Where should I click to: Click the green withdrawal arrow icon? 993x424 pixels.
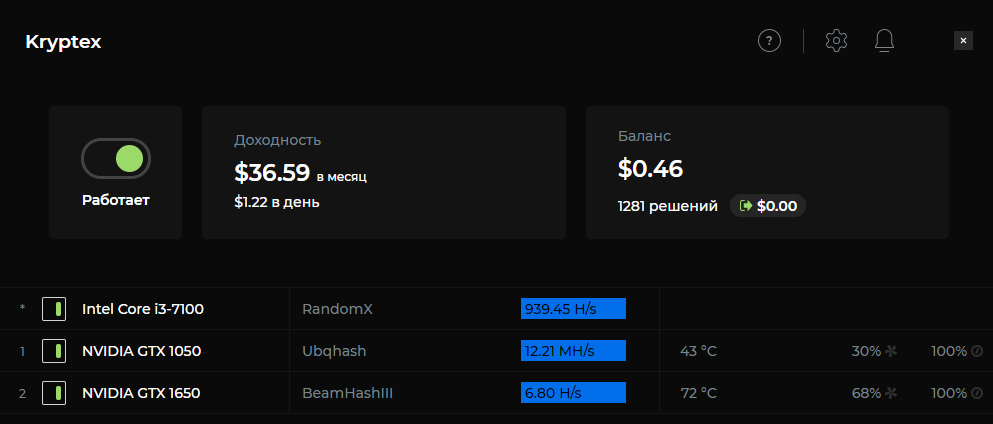(x=745, y=206)
